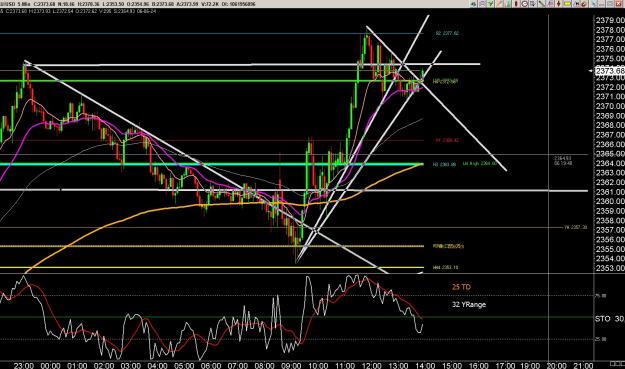The height and width of the screenshot is (369, 625).
Task: Click the red vertical bar toolbar icon
Action: [x=515, y=4]
